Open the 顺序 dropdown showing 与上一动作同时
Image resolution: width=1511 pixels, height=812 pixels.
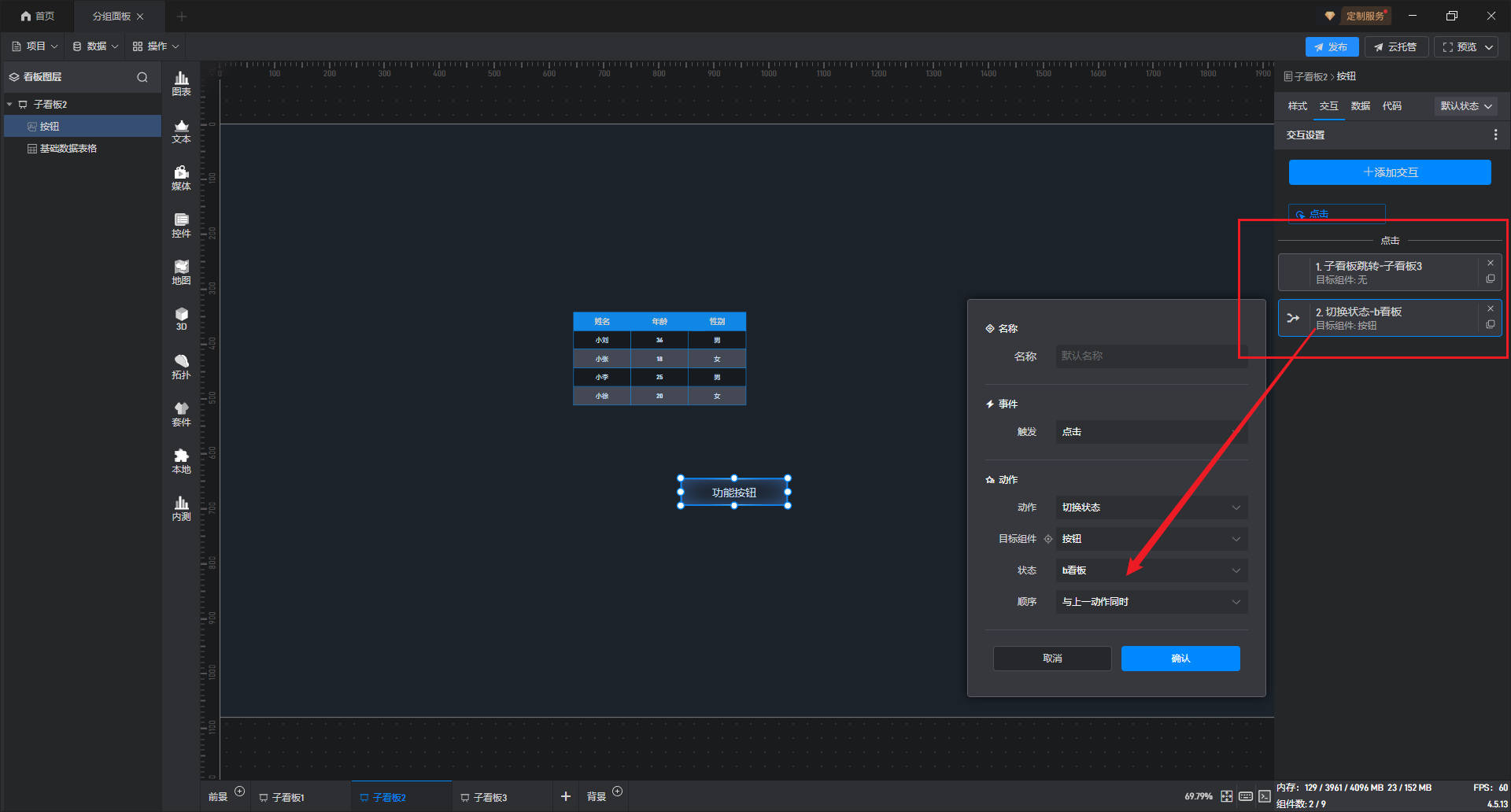[1151, 602]
